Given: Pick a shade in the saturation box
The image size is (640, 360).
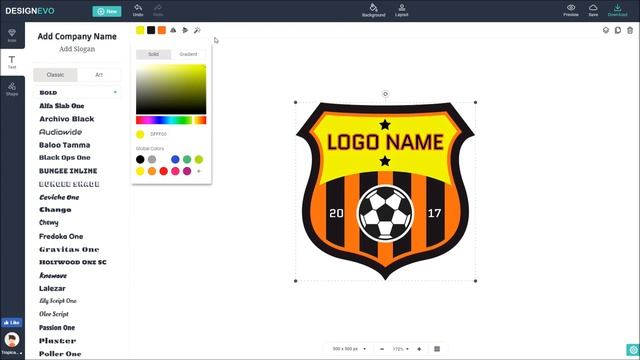Looking at the screenshot, I should (x=171, y=89).
